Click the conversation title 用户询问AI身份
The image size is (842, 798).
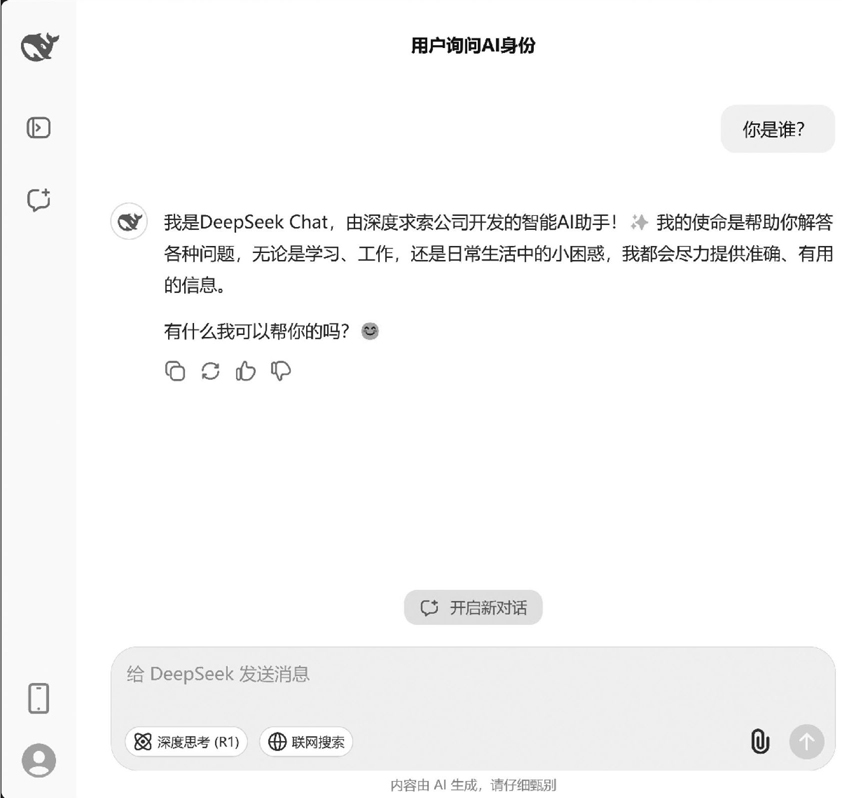[x=473, y=46]
